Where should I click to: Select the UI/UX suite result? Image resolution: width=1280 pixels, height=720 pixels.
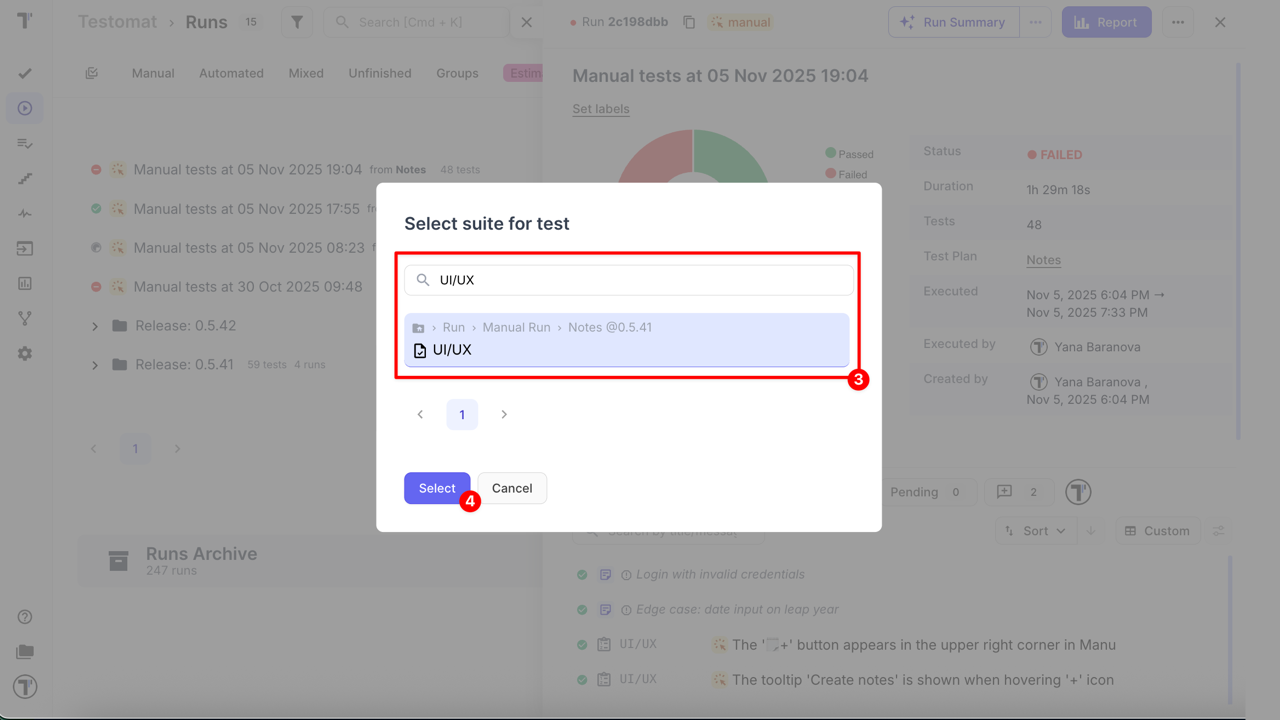click(627, 340)
